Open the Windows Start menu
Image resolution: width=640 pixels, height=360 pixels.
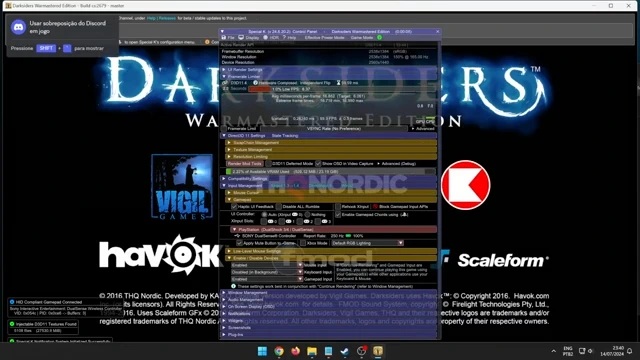coord(262,351)
